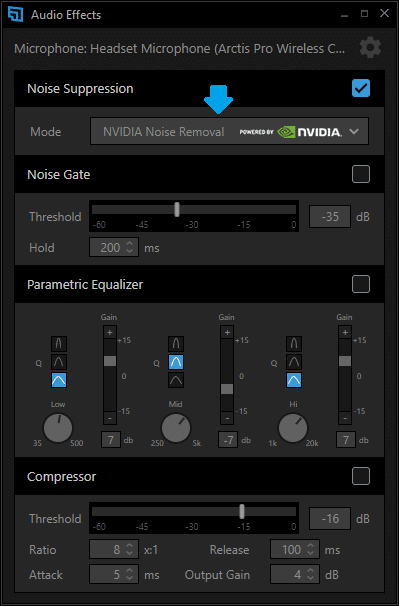
Task: Click the Noise Gate Threshold slider handle
Action: (x=177, y=209)
